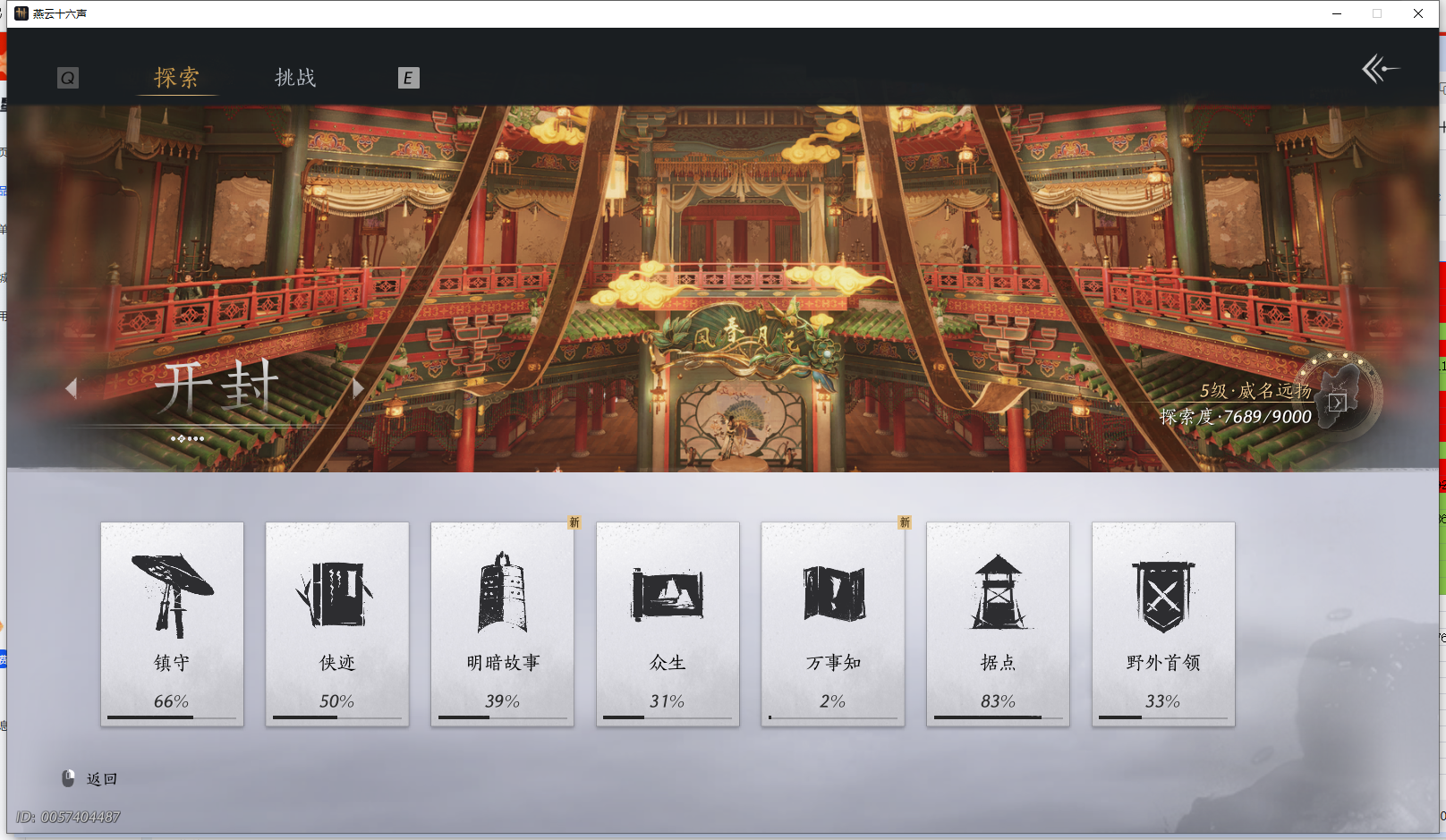Image resolution: width=1446 pixels, height=840 pixels.
Task: Click the 5级·威名远扬 rank text
Action: tap(1255, 391)
